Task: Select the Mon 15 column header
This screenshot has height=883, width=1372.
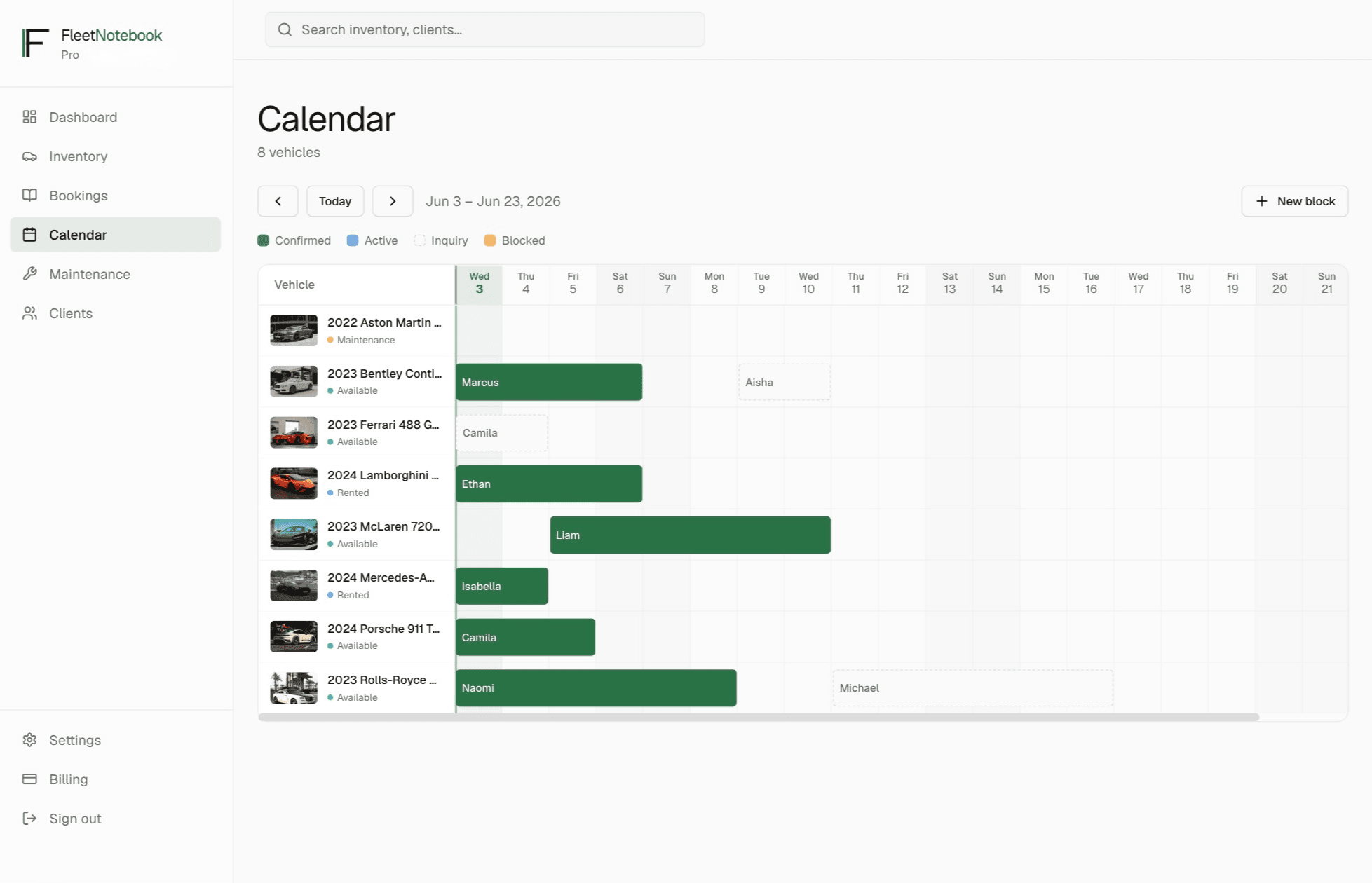Action: [x=1044, y=284]
